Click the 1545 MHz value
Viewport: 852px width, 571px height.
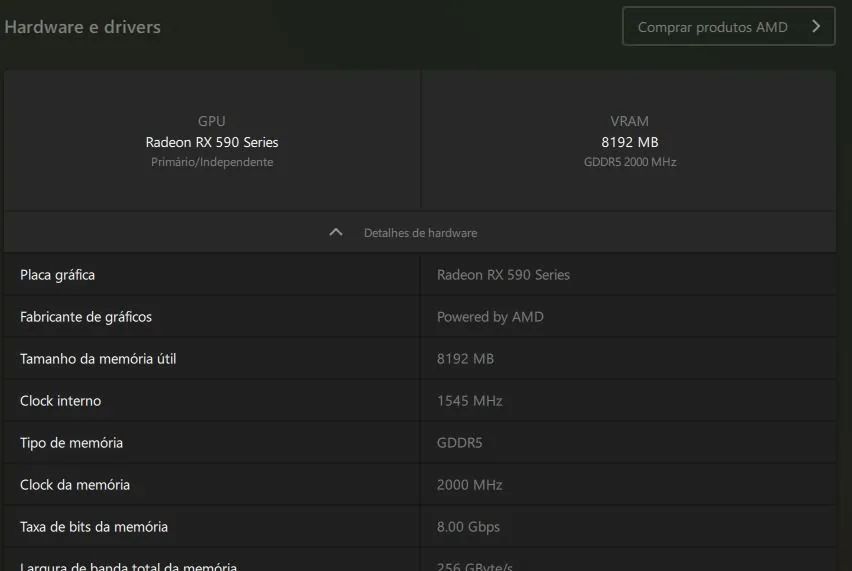pos(469,401)
